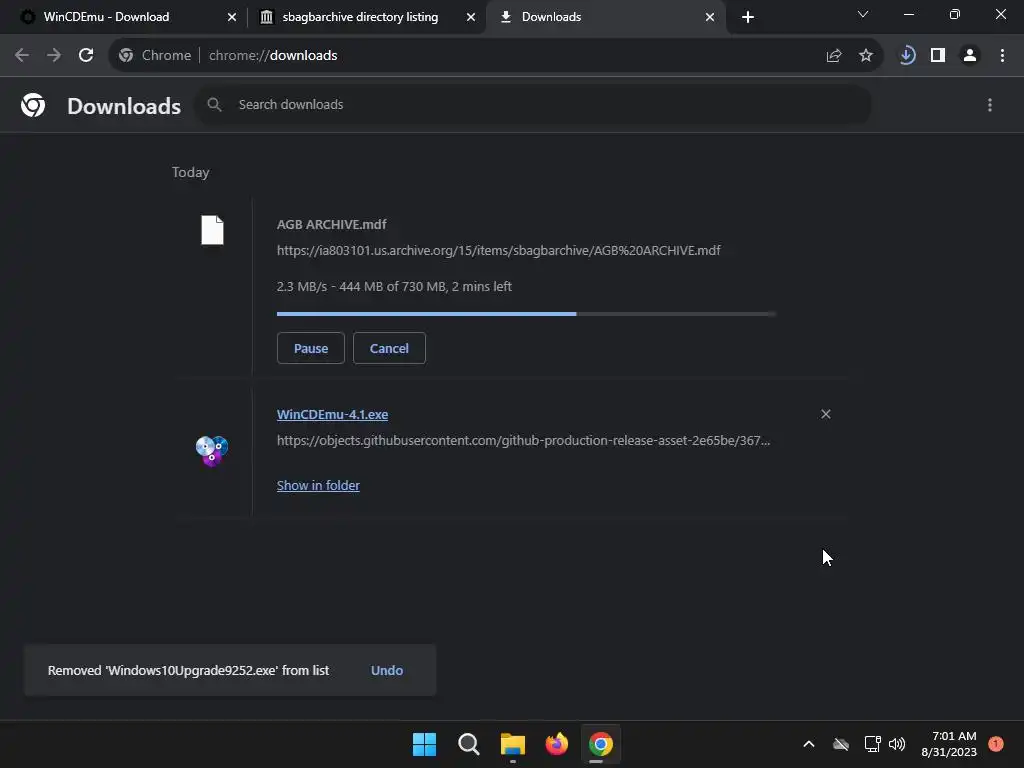The height and width of the screenshot is (768, 1024).
Task: Open the clock showing 7:01 AM
Action: pos(949,744)
